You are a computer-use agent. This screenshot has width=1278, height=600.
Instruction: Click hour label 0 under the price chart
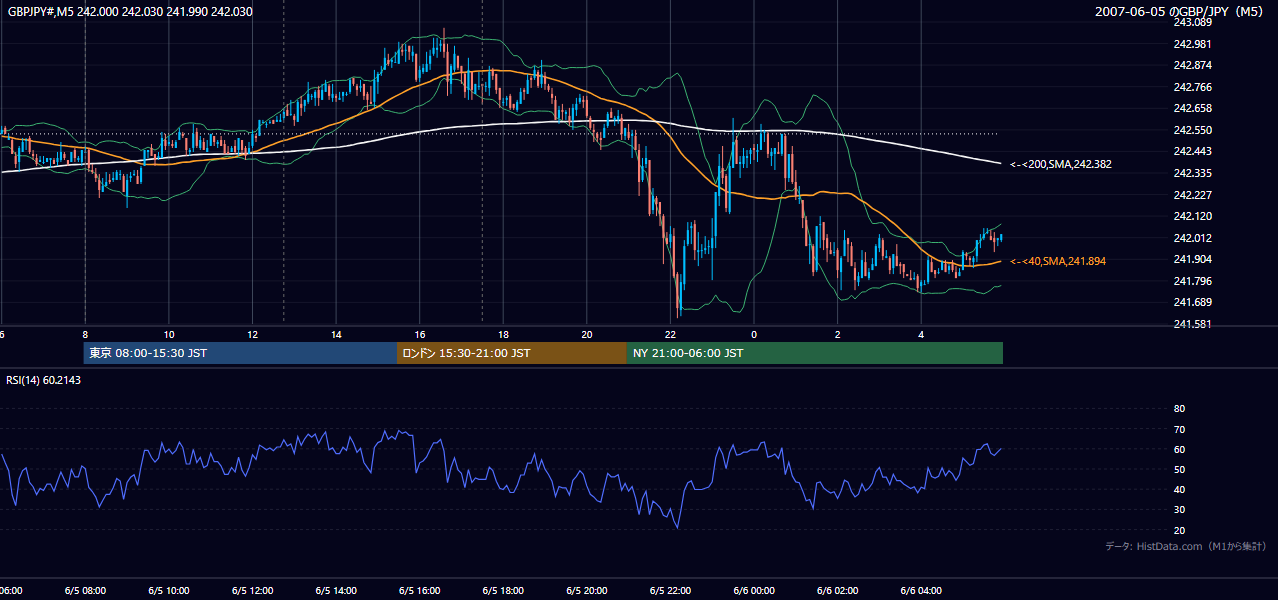point(754,335)
